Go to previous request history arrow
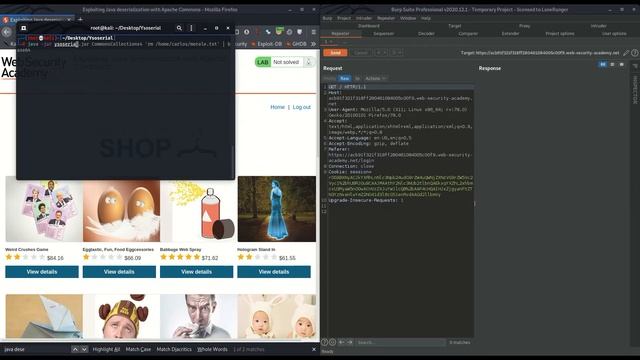Screen dimensions: 640x360 [380, 53]
